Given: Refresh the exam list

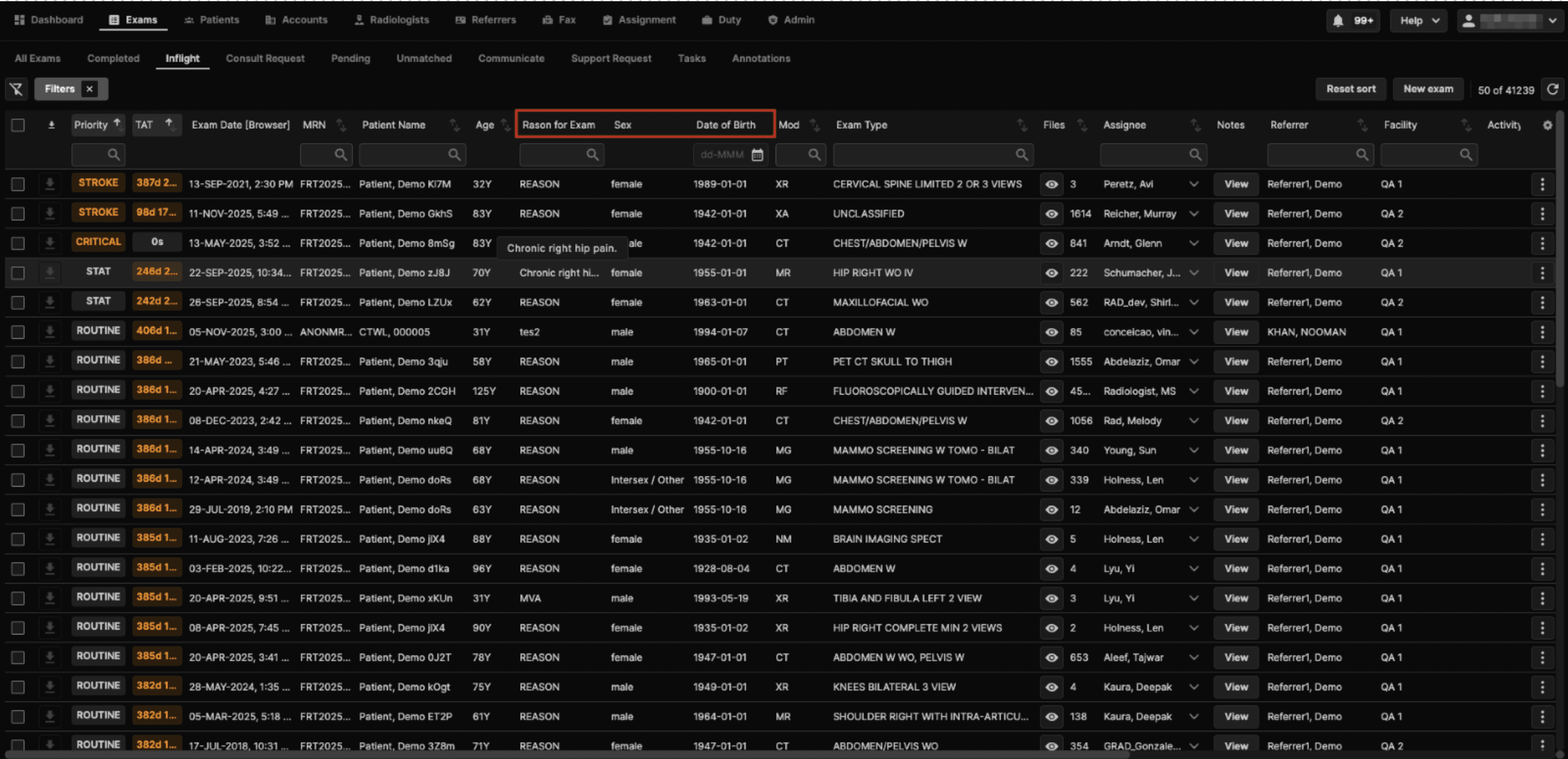Looking at the screenshot, I should tap(1553, 89).
